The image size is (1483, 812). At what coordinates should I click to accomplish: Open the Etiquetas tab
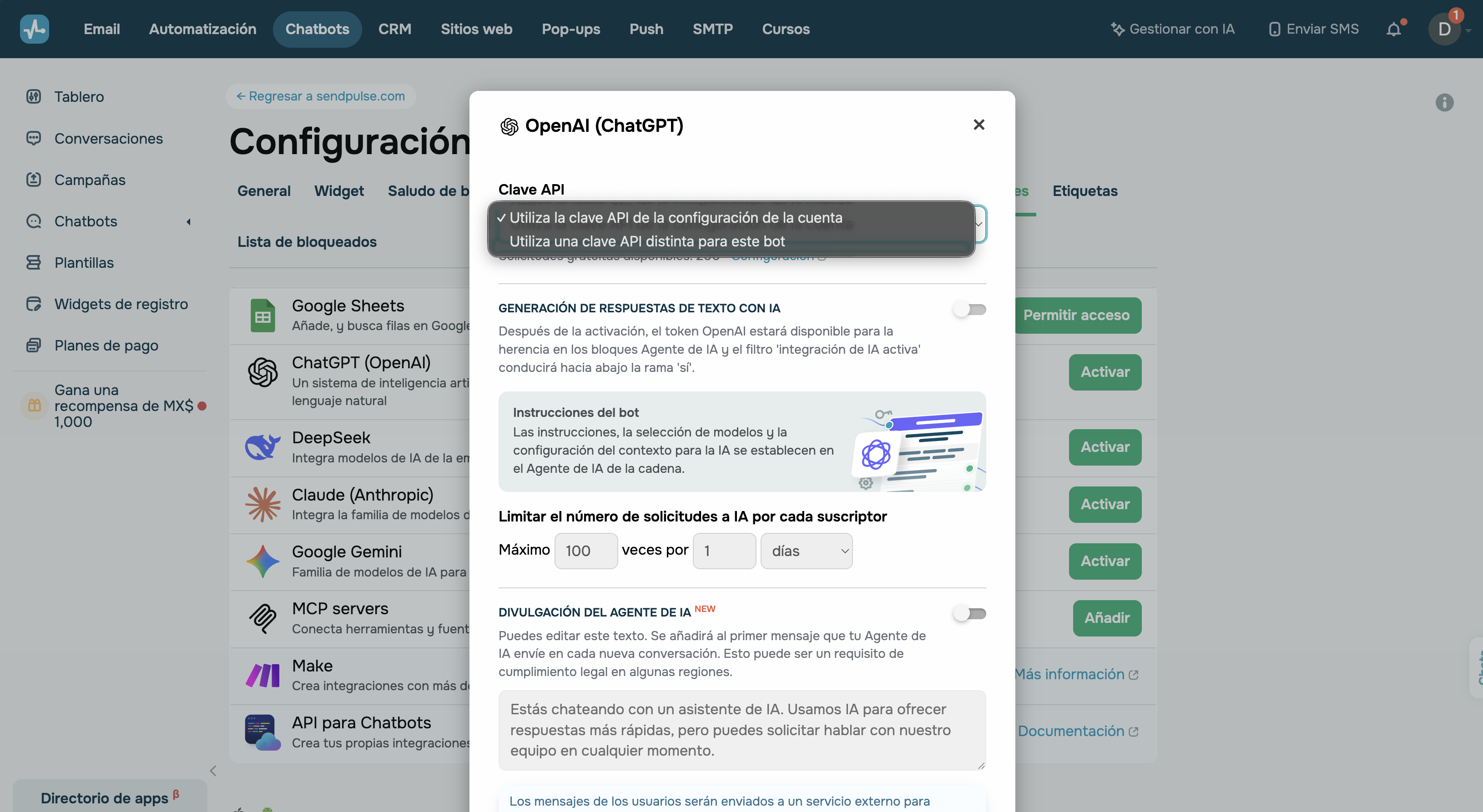tap(1085, 190)
